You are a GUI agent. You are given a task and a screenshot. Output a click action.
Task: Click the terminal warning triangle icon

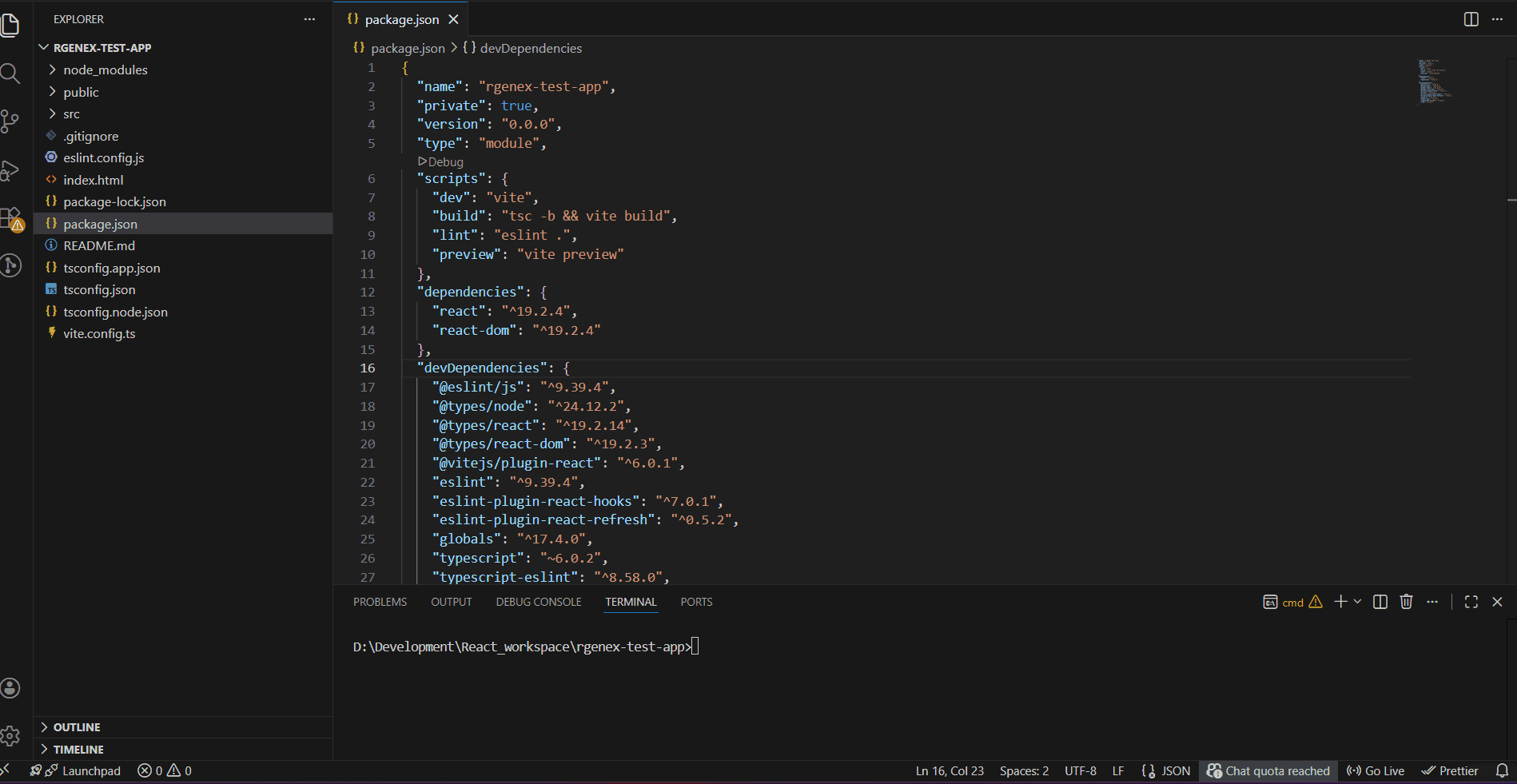[x=1316, y=602]
